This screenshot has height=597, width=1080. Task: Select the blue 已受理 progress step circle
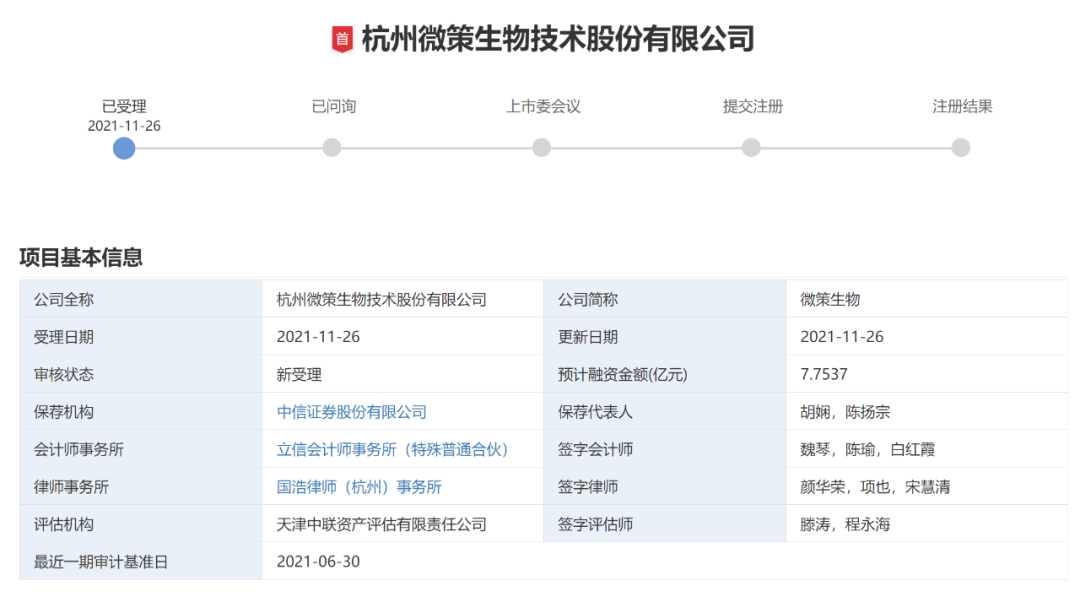(124, 148)
